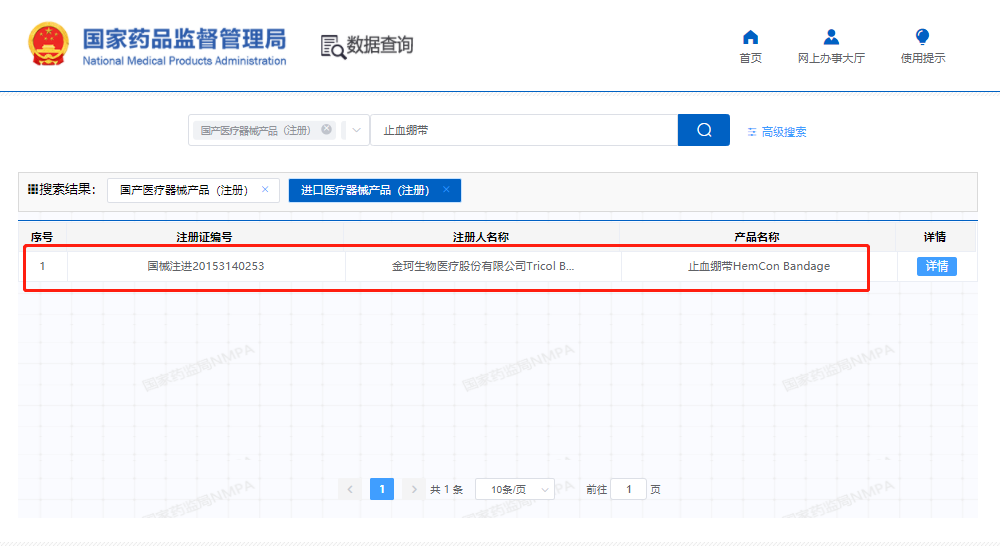Image resolution: width=1000 pixels, height=546 pixels.
Task: Click the registrant cell 金珂生物医疗股份有限公司
Action: (x=483, y=266)
